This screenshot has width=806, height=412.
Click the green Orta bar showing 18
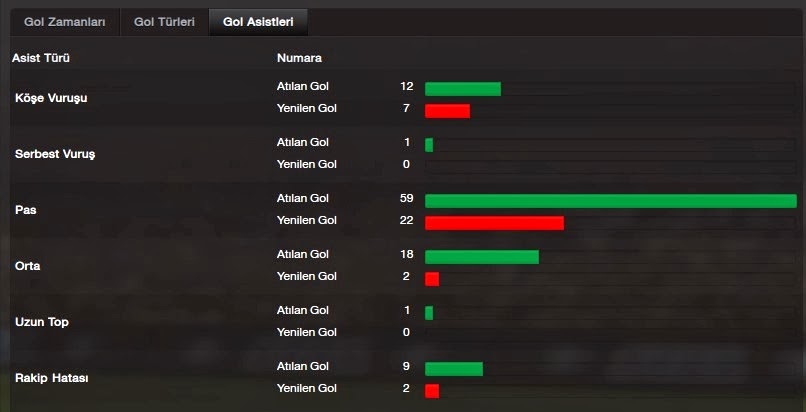pos(482,257)
